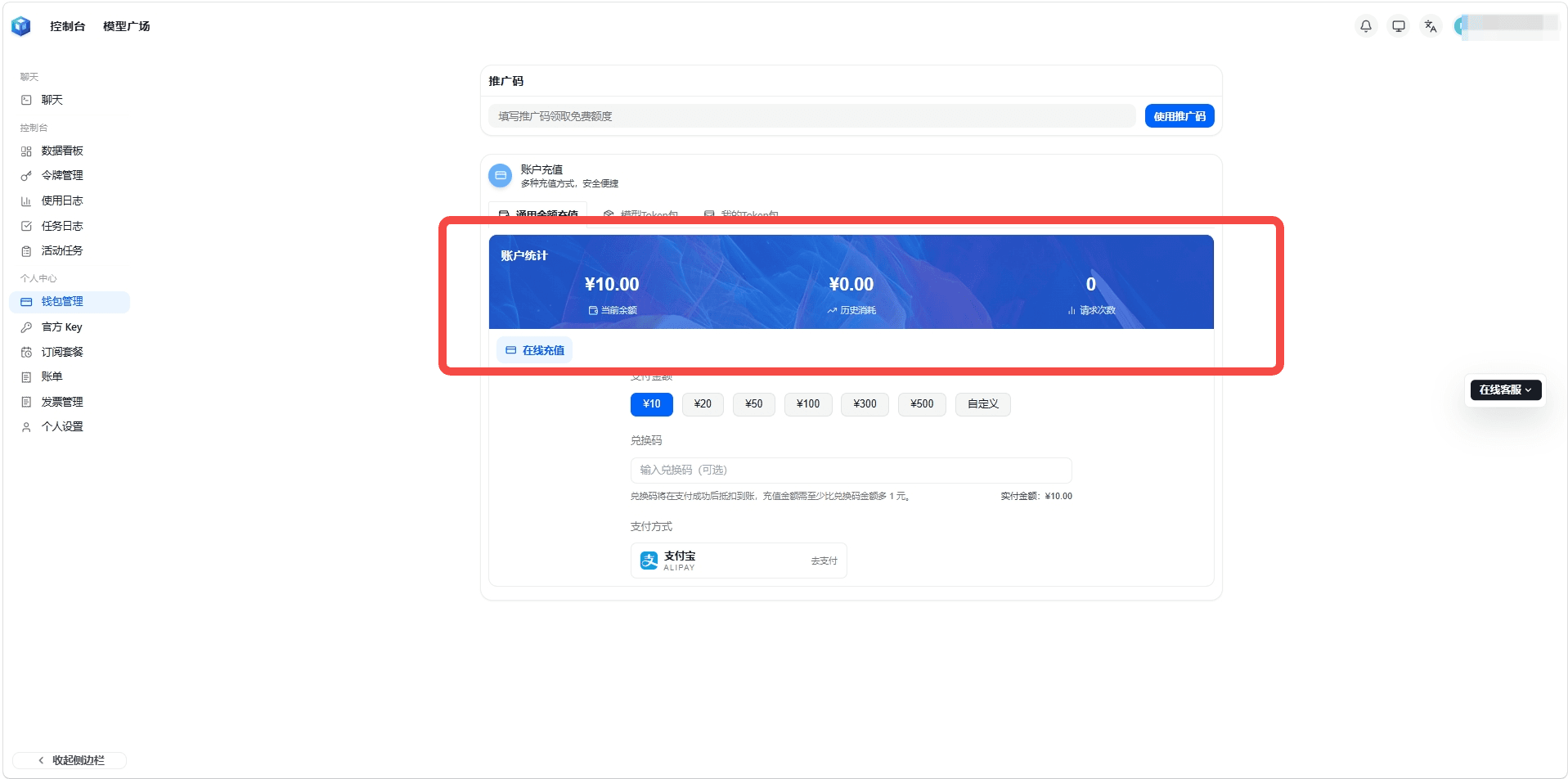The image size is (1568, 779).
Task: Open 个人设置 in the sidebar
Action: click(x=70, y=426)
